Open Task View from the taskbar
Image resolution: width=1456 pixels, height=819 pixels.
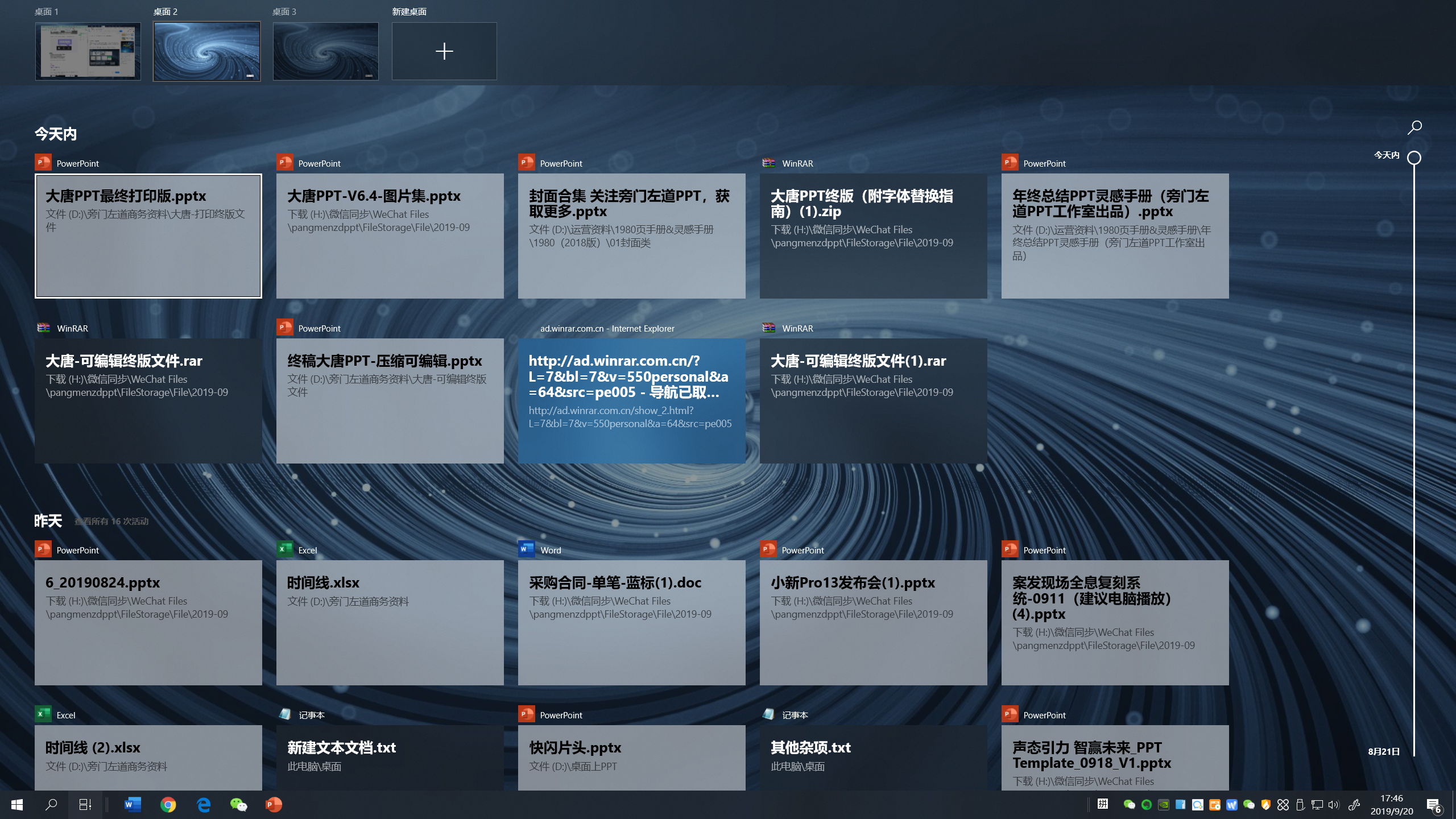pyautogui.click(x=85, y=804)
